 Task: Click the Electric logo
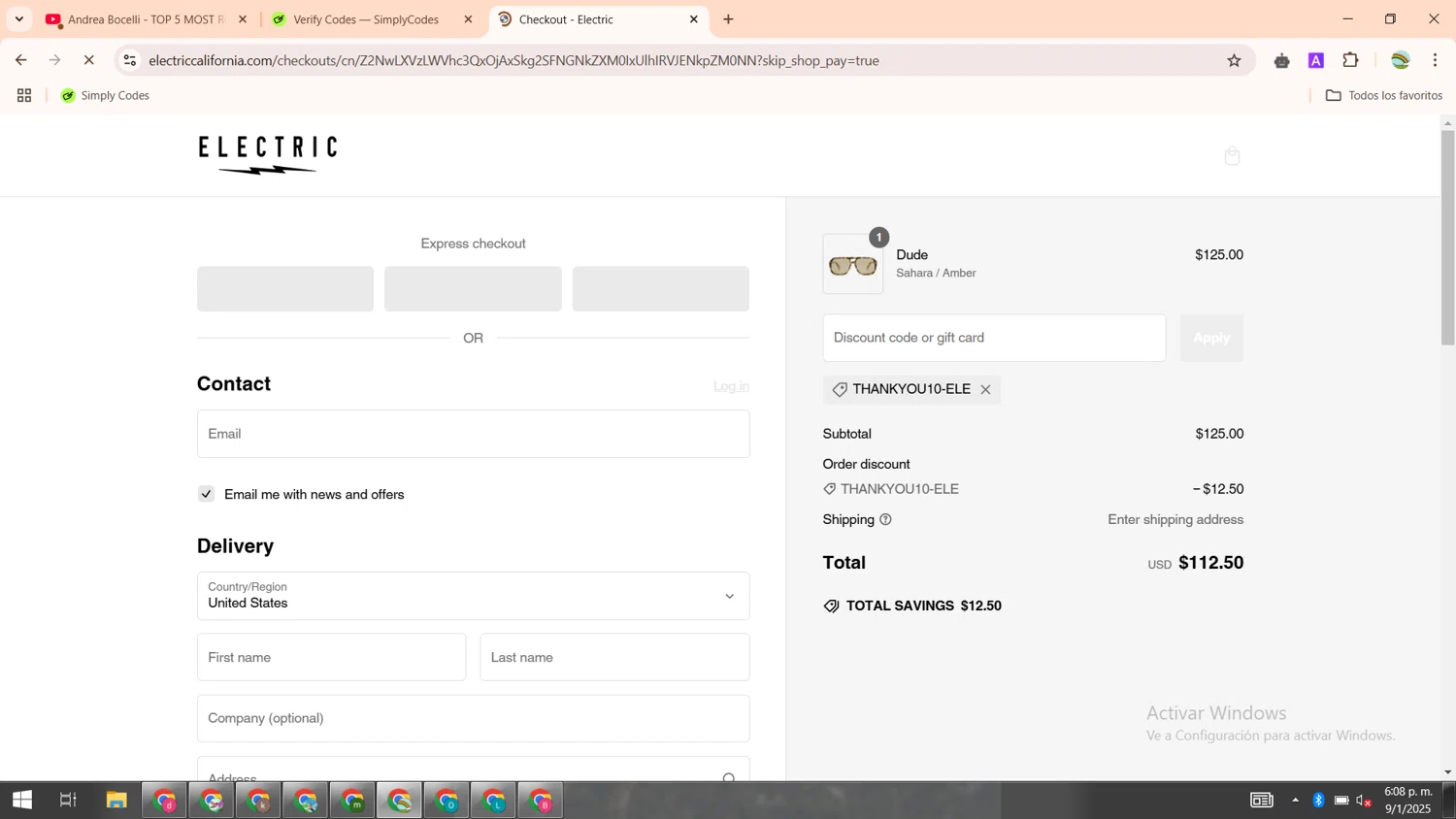(x=268, y=155)
